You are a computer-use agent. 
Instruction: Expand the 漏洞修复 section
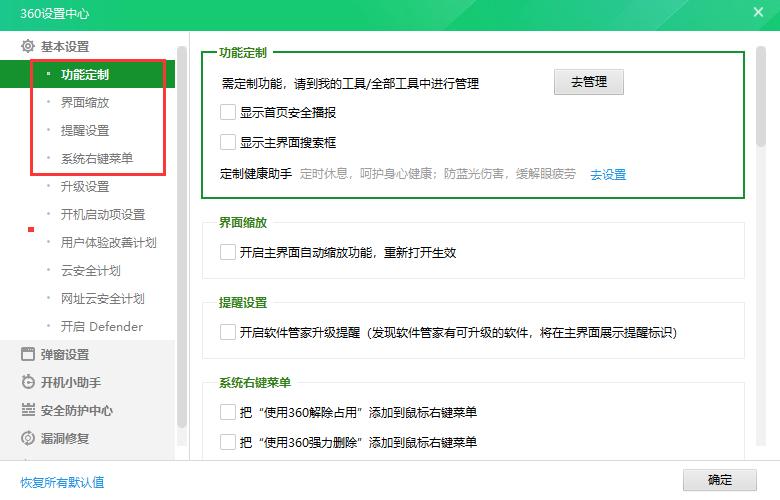65,438
